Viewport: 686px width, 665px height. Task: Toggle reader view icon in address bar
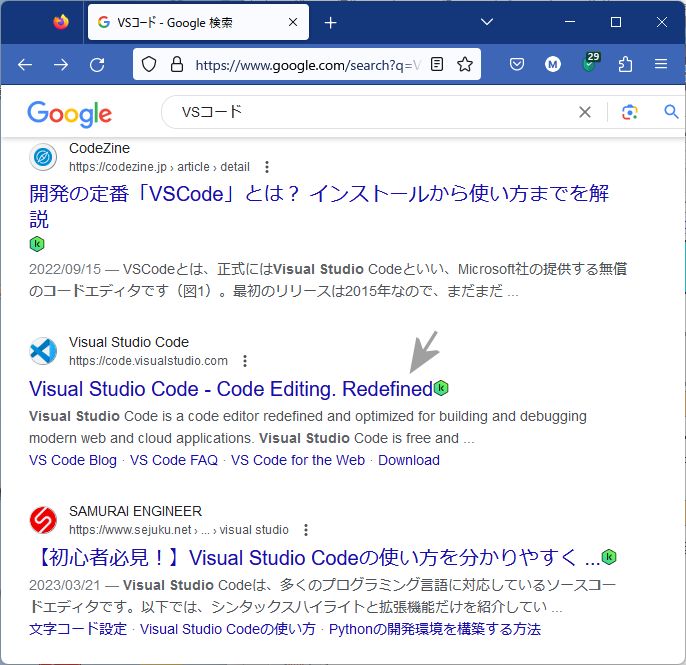pos(437,64)
